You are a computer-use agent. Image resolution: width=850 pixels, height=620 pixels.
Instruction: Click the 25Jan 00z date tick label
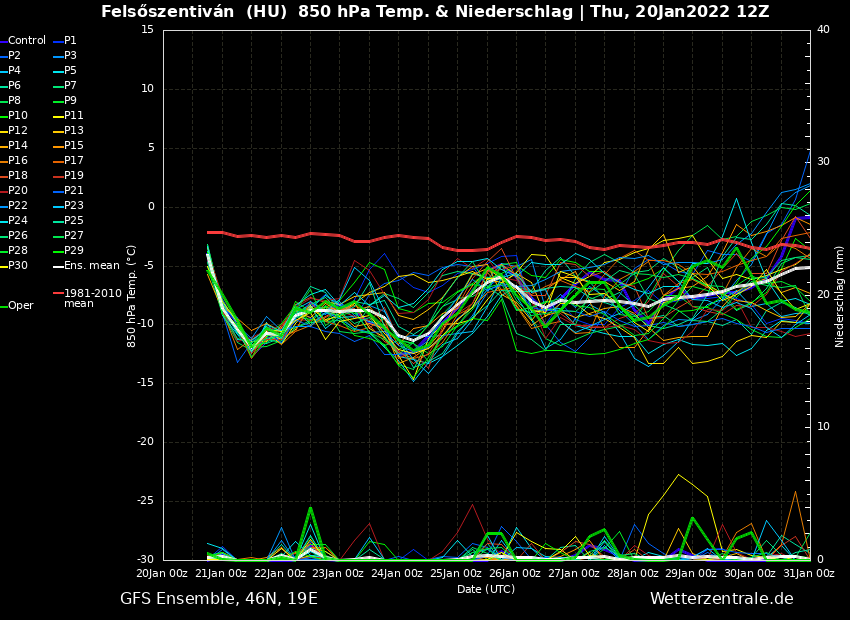(456, 573)
